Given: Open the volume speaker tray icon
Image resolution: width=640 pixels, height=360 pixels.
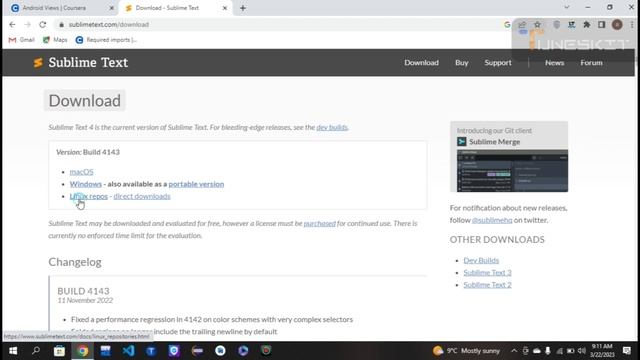Looking at the screenshot, I should pos(582,351).
